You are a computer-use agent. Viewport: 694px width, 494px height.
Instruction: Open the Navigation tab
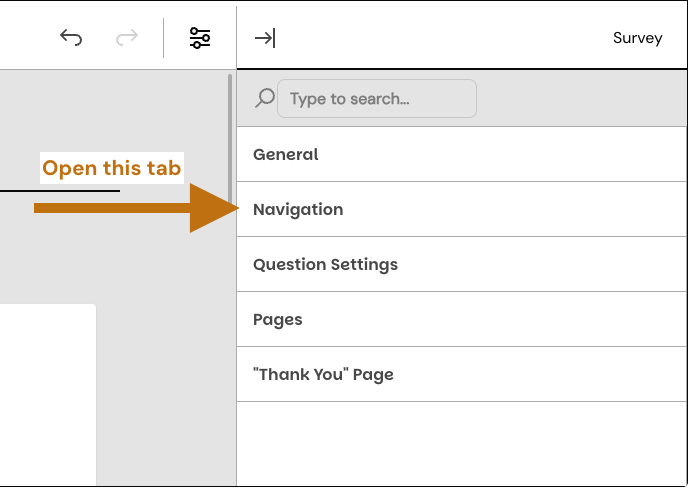[298, 209]
